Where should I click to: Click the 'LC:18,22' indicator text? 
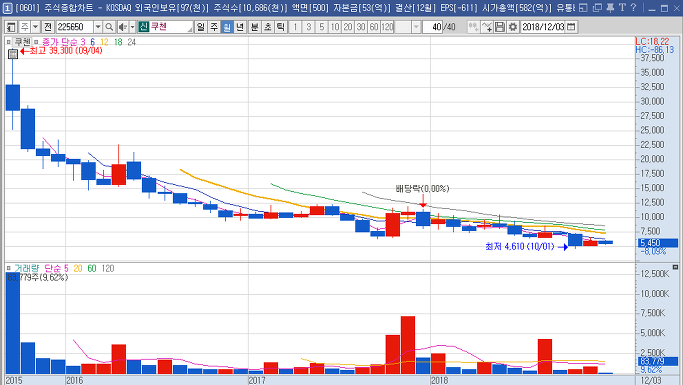coord(652,41)
